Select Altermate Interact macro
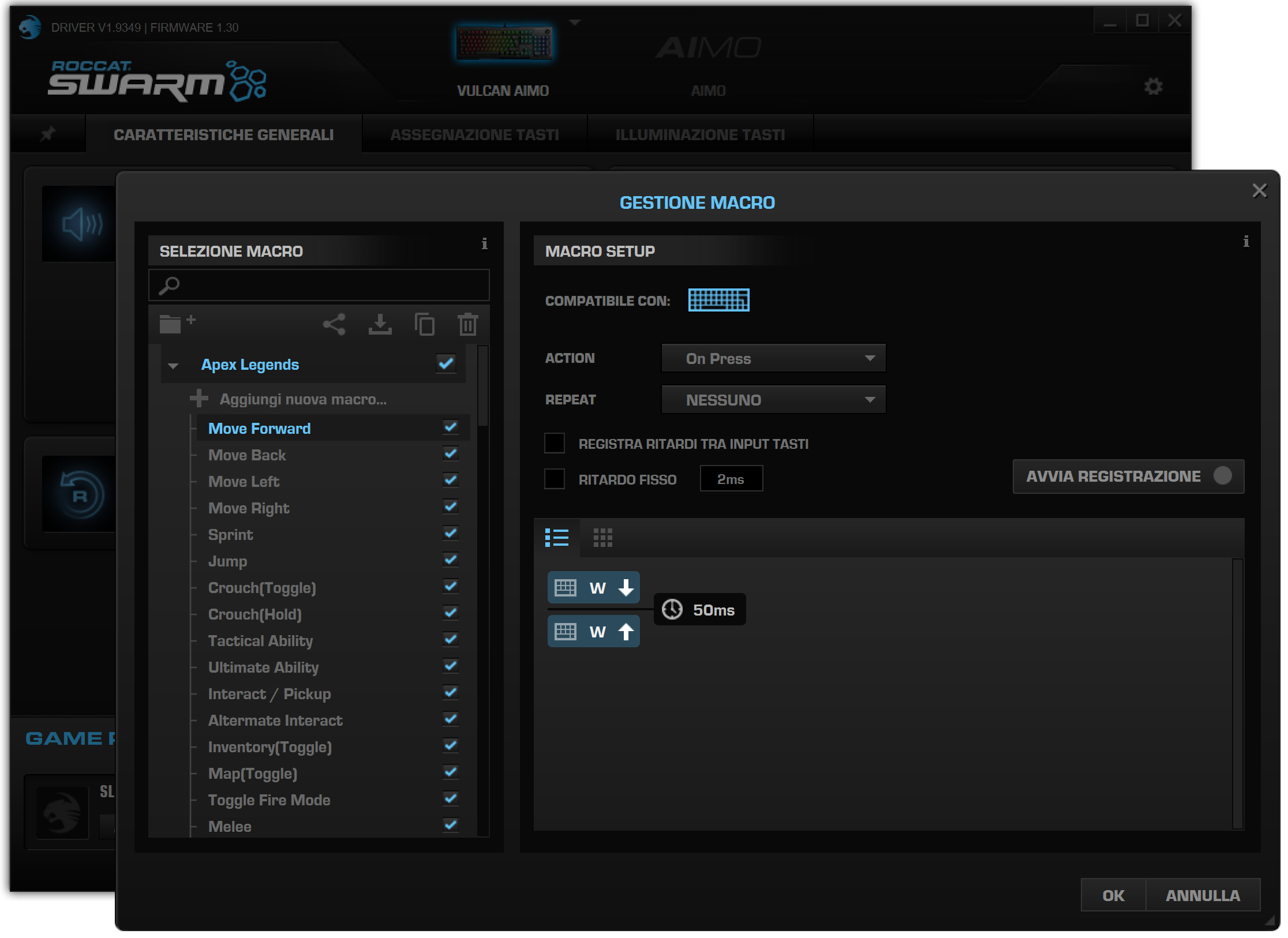1288x938 pixels. [275, 721]
